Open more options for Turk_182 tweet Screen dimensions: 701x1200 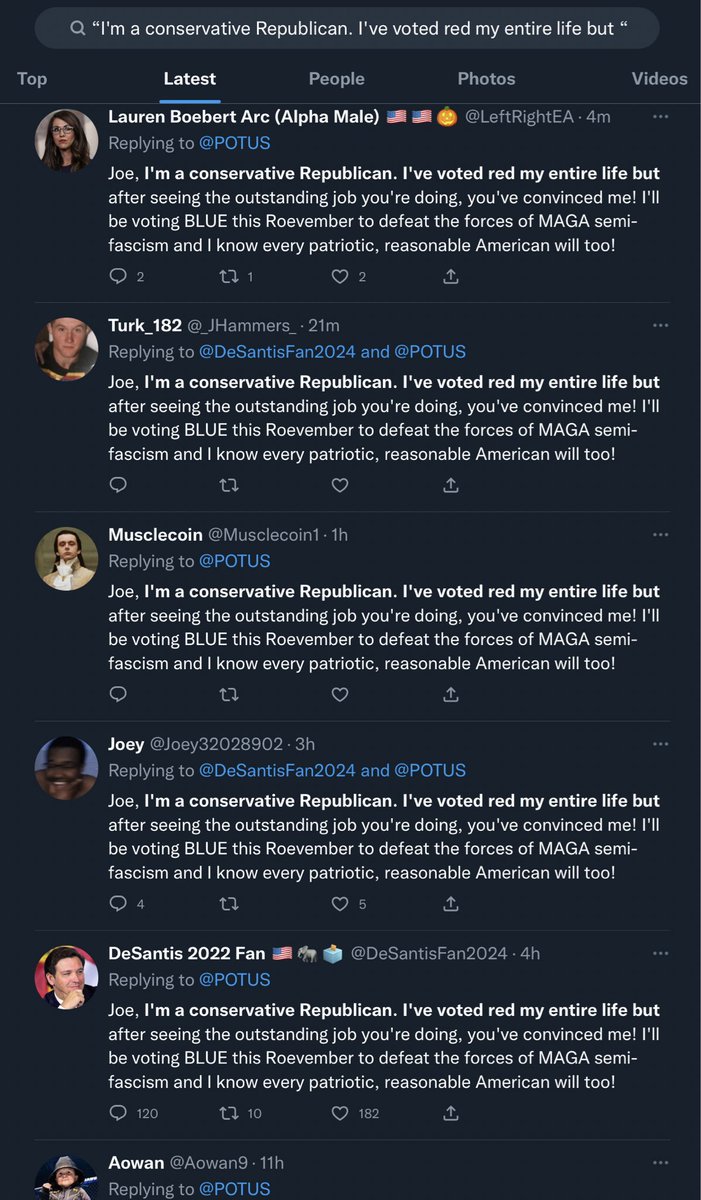coord(660,325)
